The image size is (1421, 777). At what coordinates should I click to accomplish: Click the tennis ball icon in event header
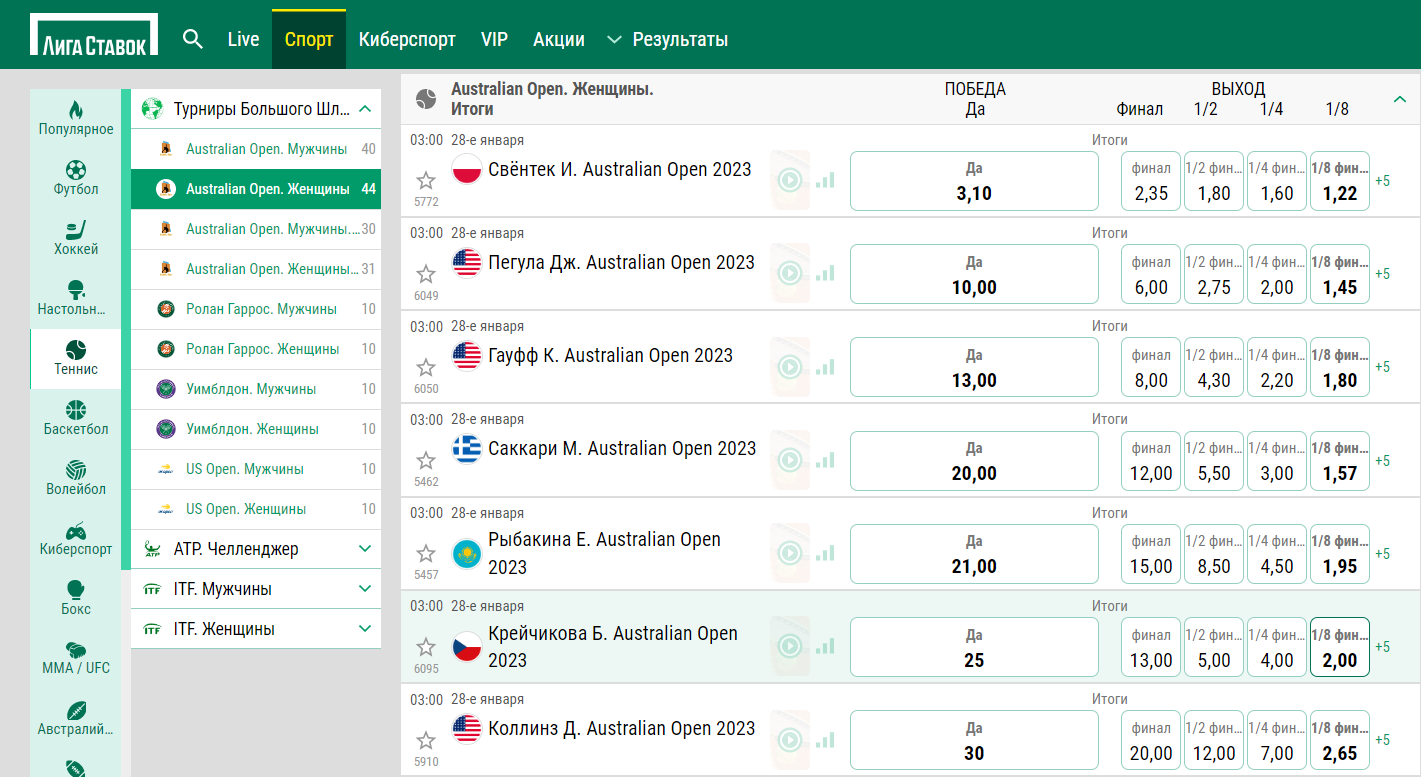point(427,99)
